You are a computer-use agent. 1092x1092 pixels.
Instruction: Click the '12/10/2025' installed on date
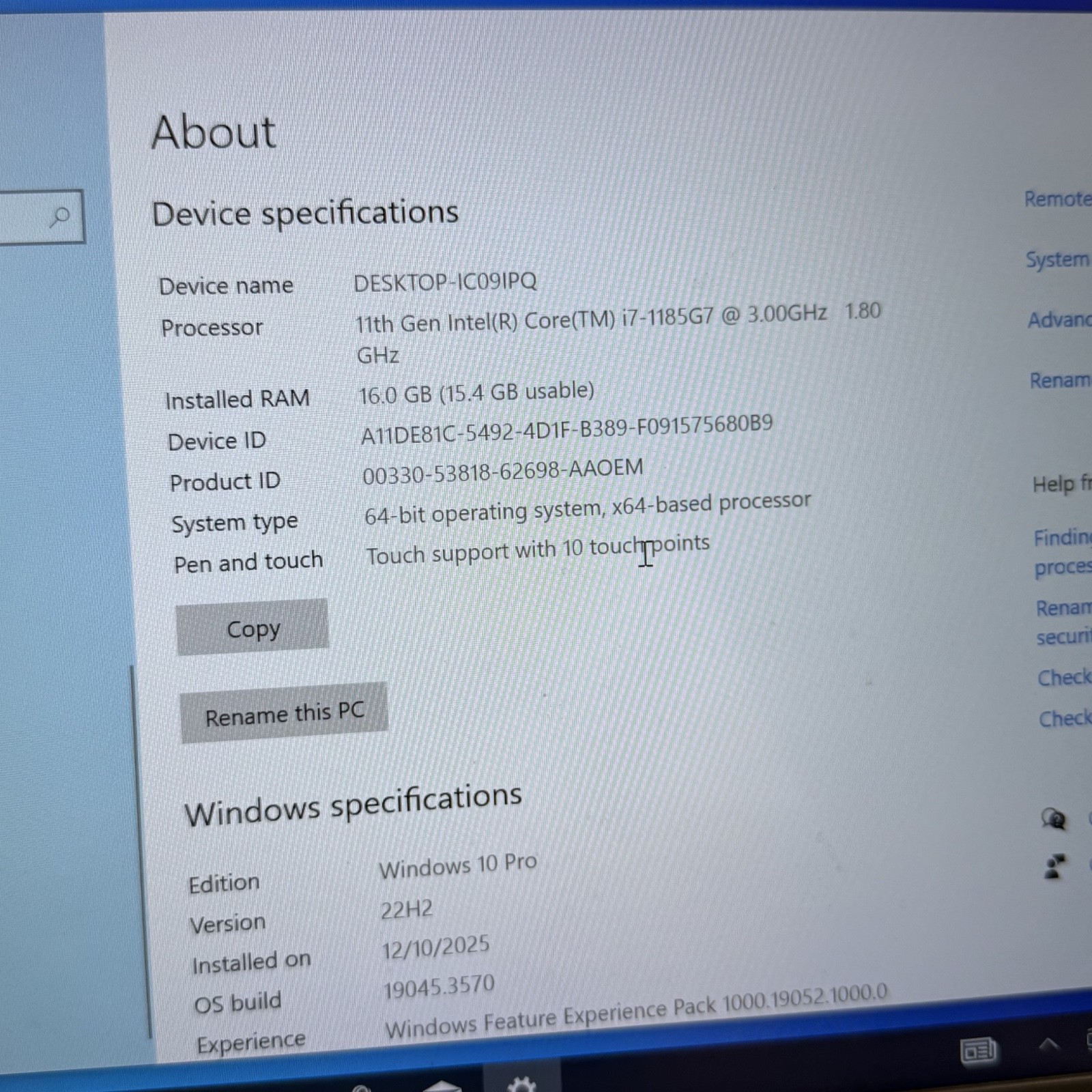pyautogui.click(x=435, y=948)
